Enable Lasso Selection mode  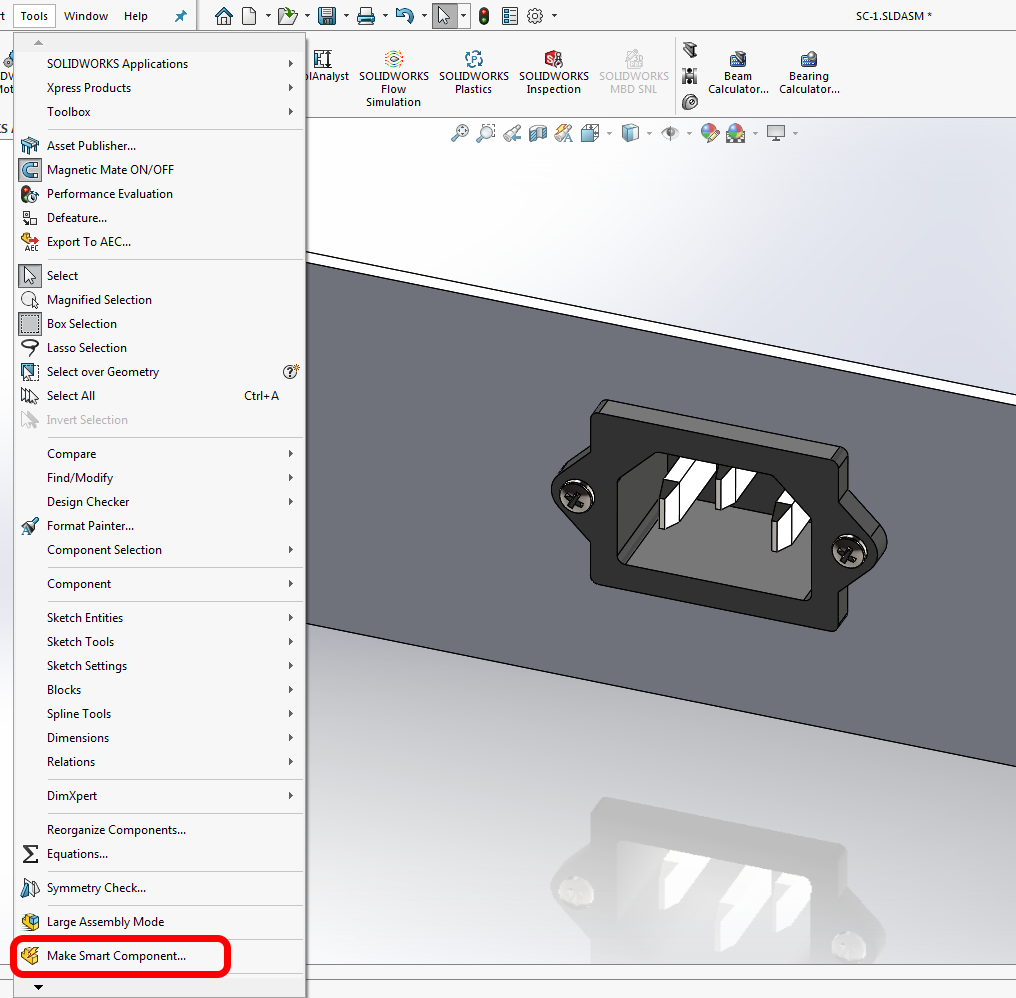click(159, 347)
